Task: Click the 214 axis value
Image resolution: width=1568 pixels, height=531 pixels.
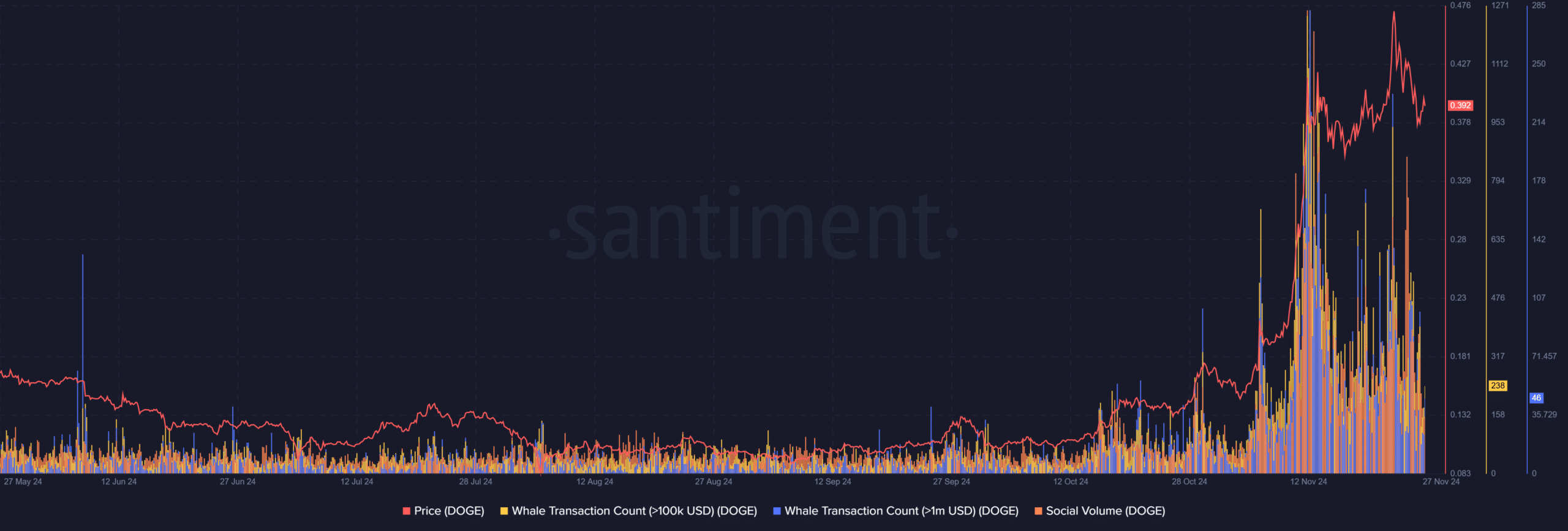Action: (x=1539, y=122)
